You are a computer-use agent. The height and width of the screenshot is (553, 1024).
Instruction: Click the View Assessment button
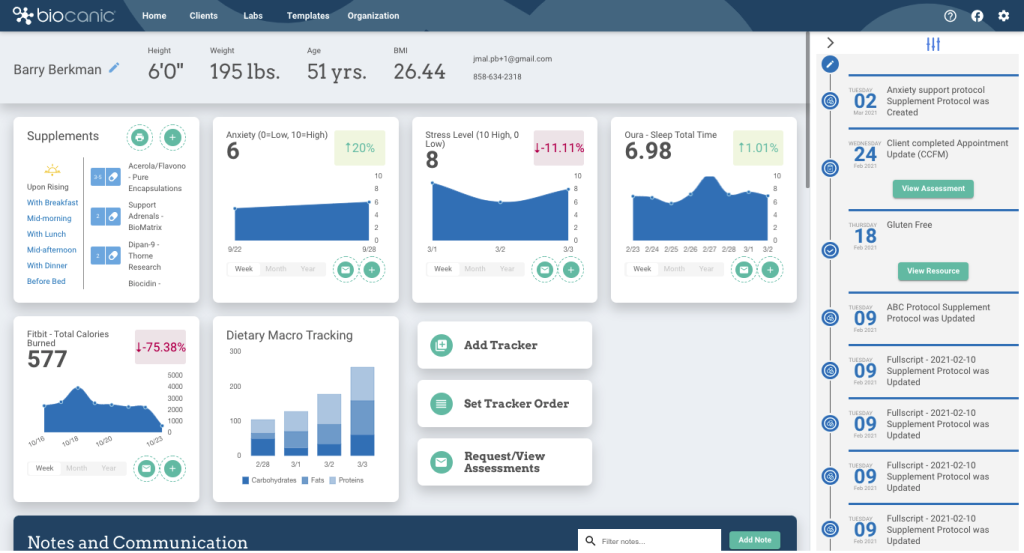932,188
